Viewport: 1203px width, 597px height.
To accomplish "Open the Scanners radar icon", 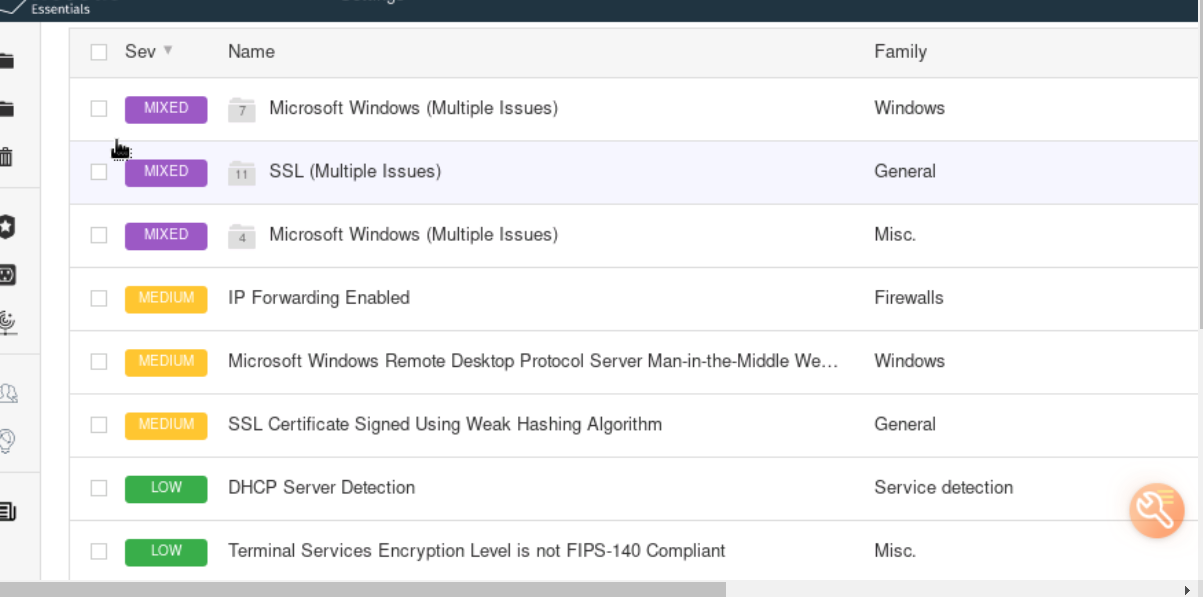I will 6,322.
